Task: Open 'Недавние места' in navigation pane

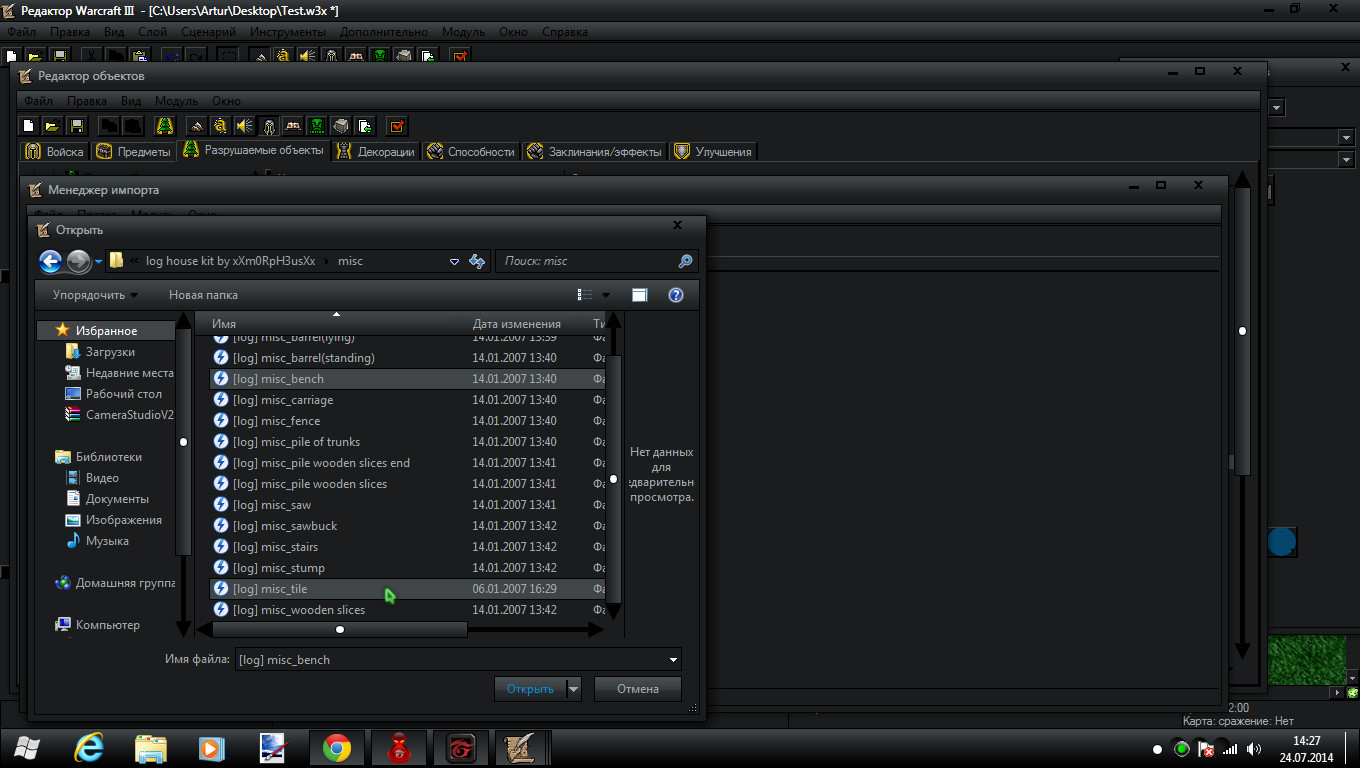Action: click(118, 373)
